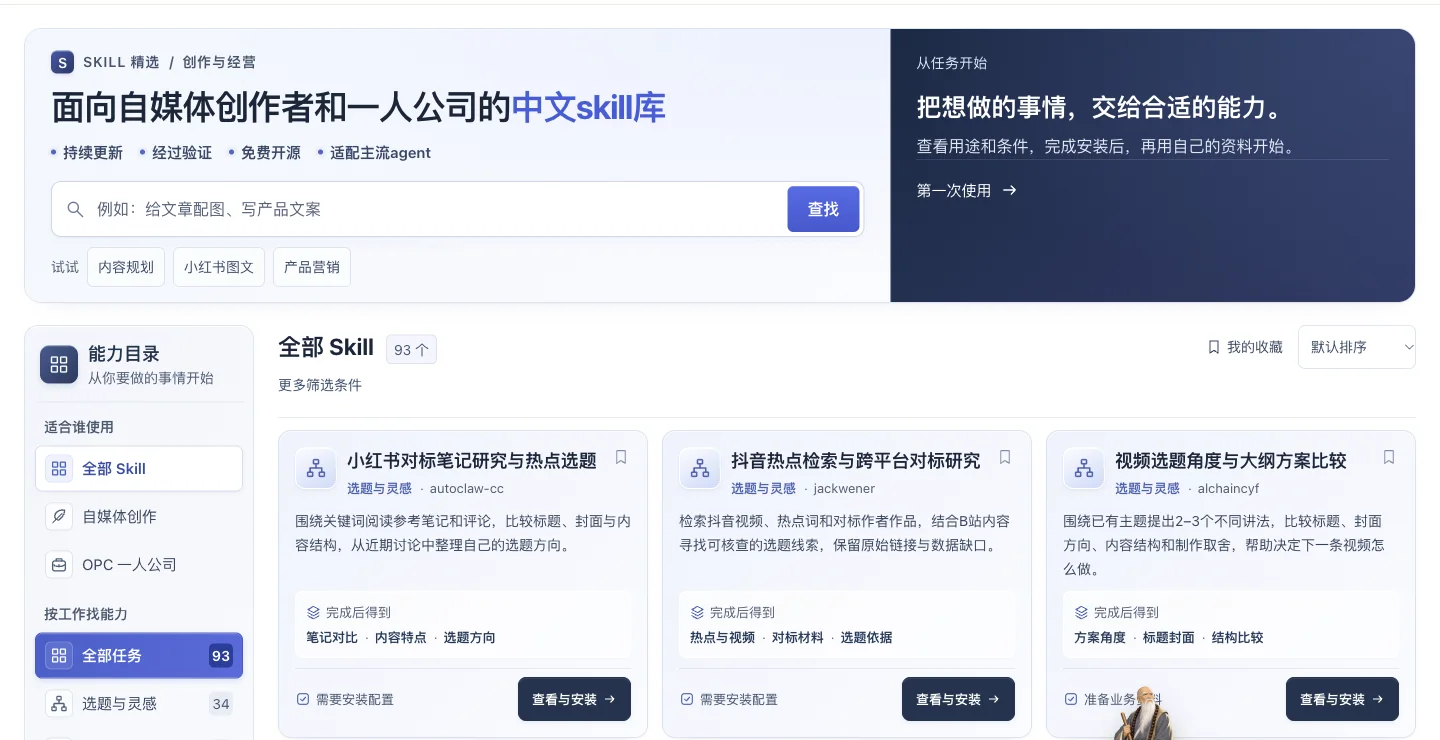The image size is (1440, 740).
Task: Click 需要安装配置 check icon in 抖音 card
Action: pos(687,699)
